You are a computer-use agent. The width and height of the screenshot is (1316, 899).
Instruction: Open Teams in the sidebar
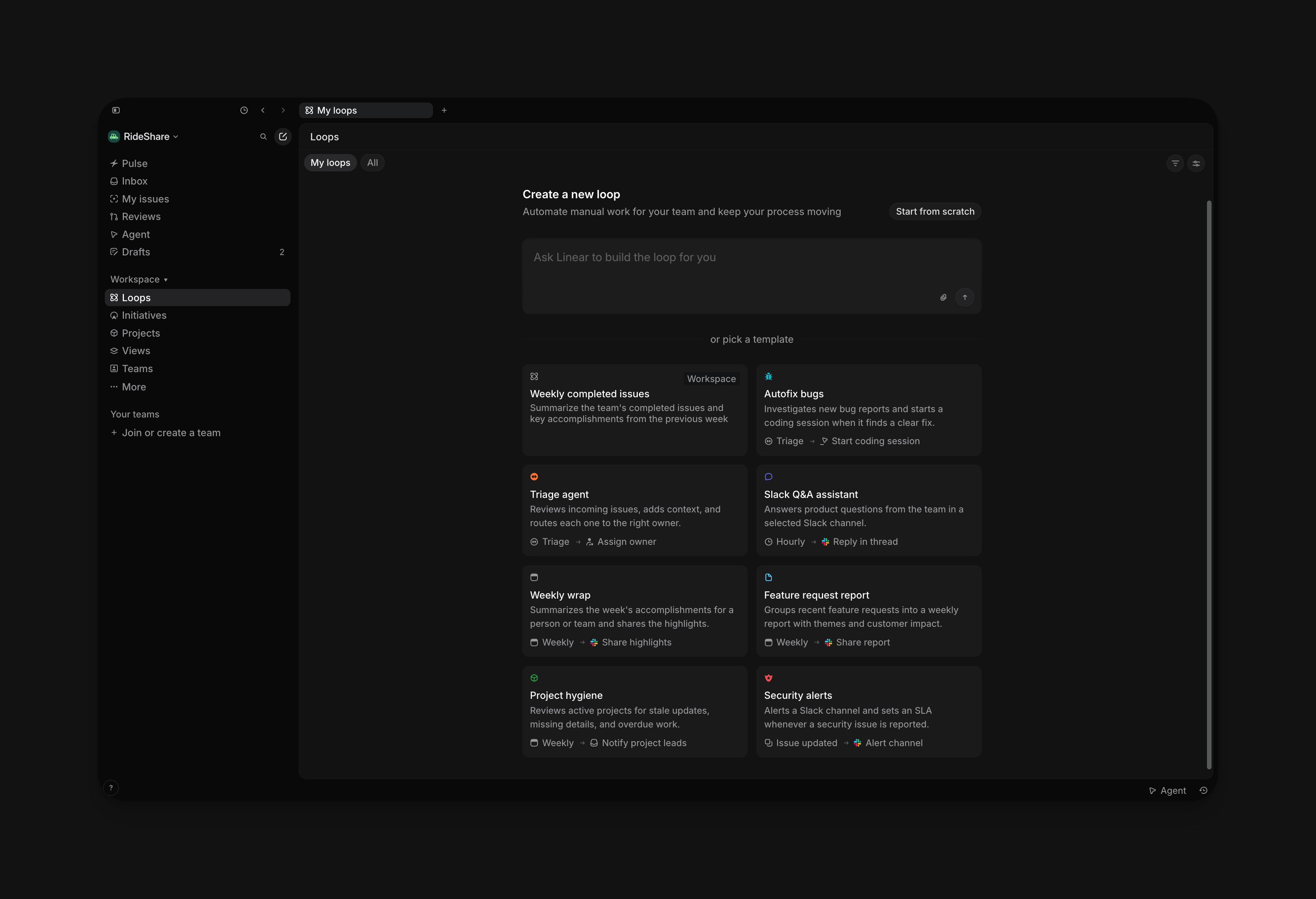tap(197, 369)
